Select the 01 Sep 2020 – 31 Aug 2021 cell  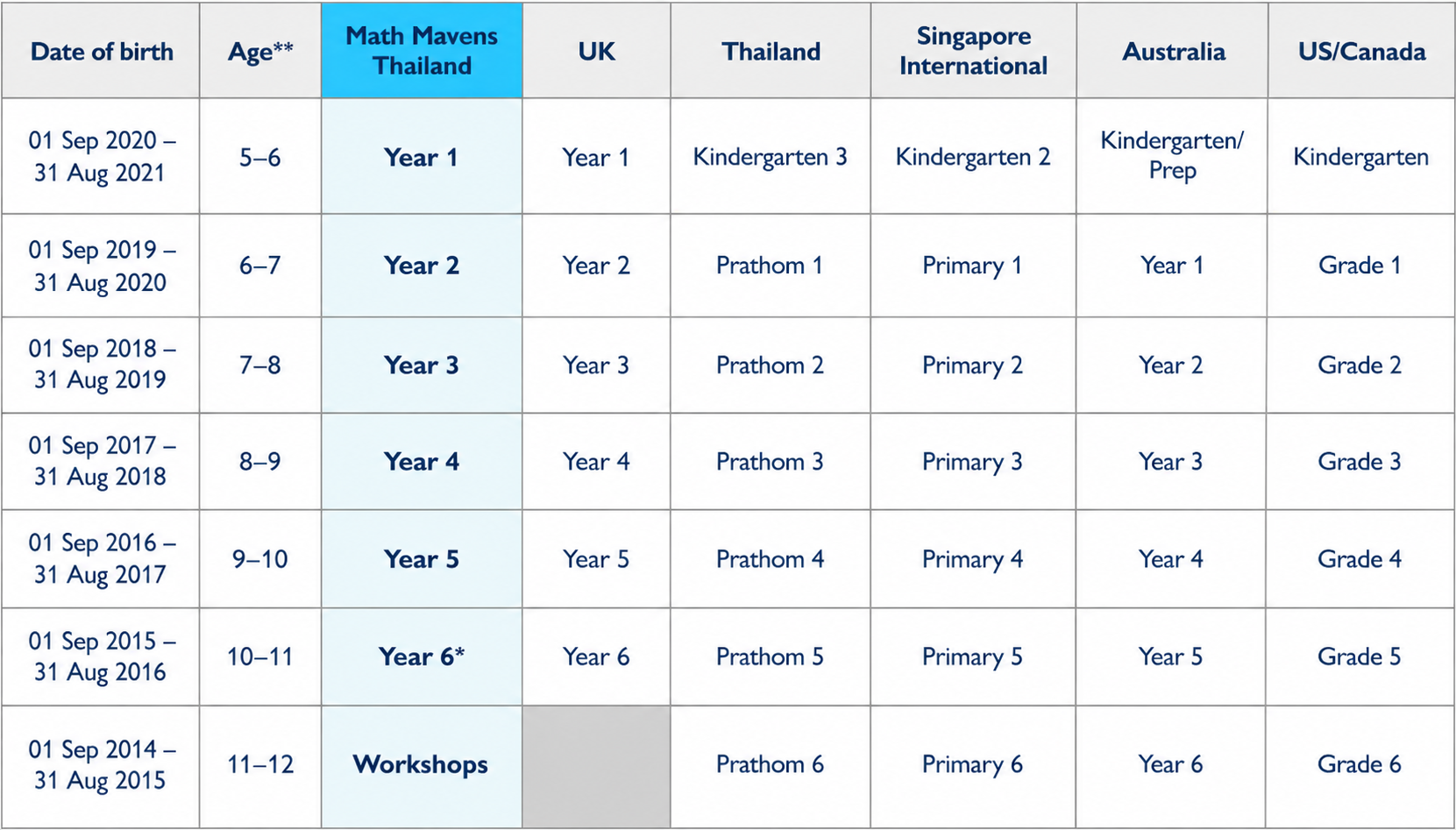101,156
